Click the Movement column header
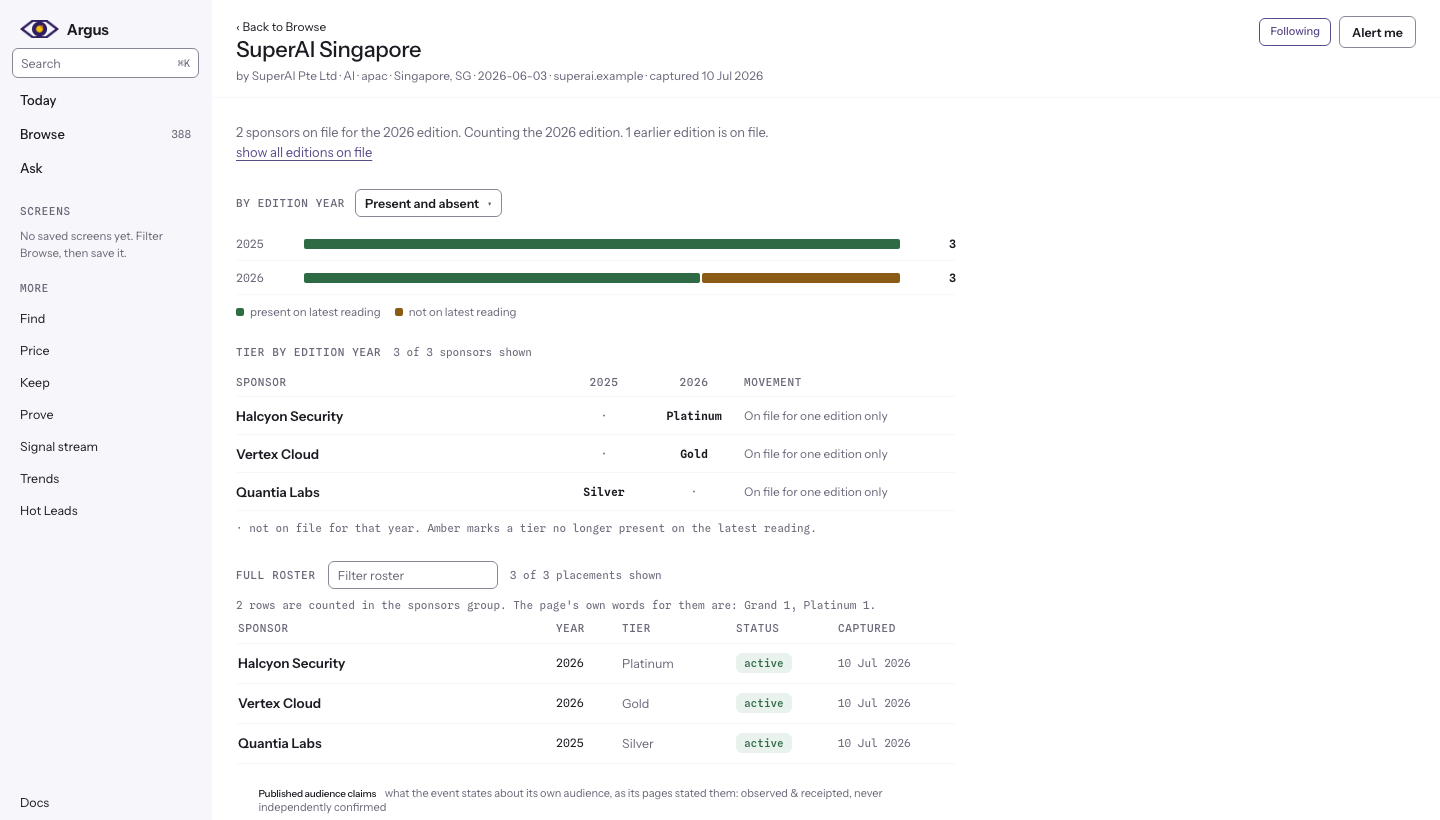Image resolution: width=1440 pixels, height=820 pixels. pos(773,382)
